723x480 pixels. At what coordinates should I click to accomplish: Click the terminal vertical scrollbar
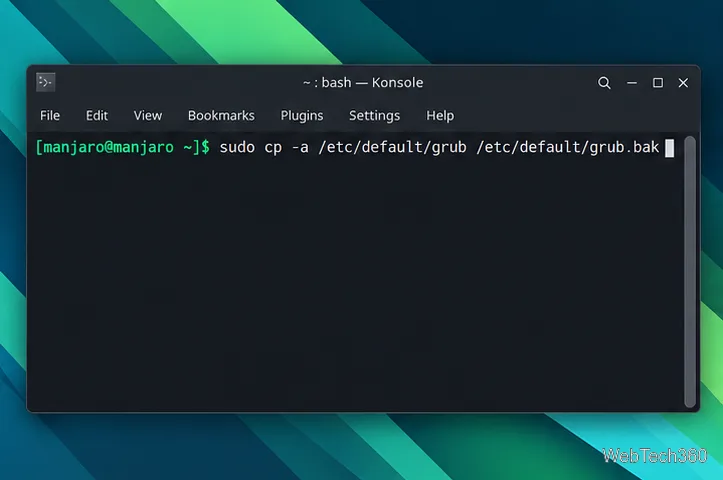pyautogui.click(x=690, y=272)
